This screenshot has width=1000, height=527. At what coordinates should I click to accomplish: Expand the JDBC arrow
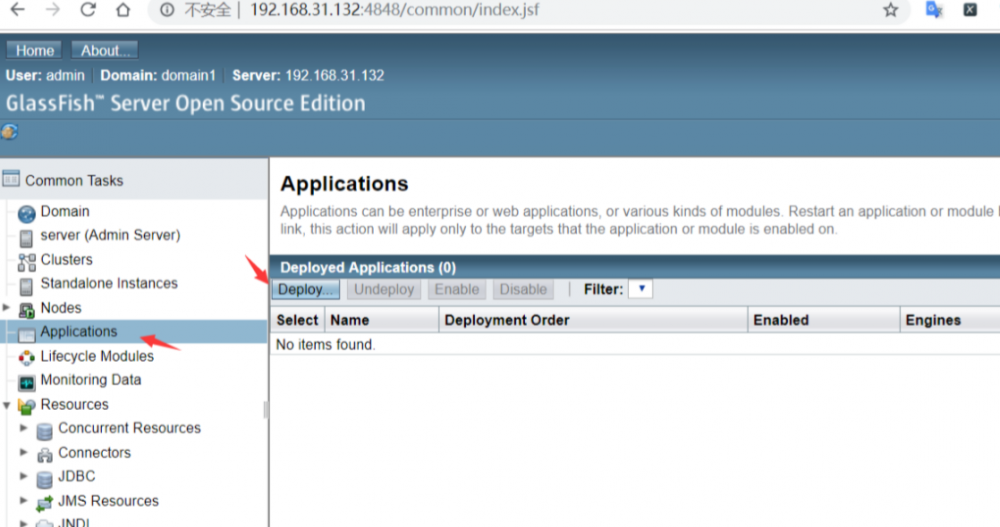[x=24, y=476]
